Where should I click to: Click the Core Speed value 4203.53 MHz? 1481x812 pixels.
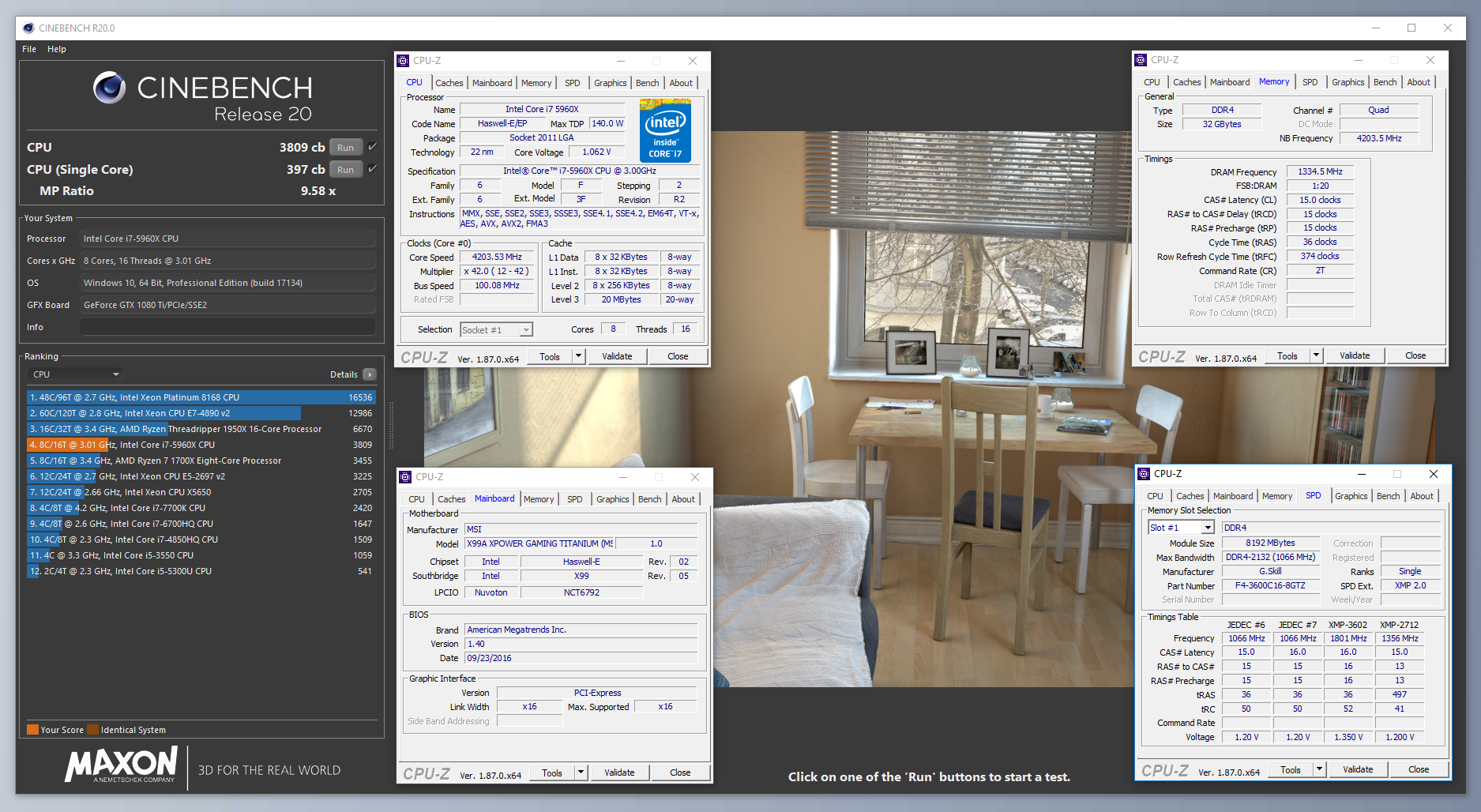tap(497, 258)
